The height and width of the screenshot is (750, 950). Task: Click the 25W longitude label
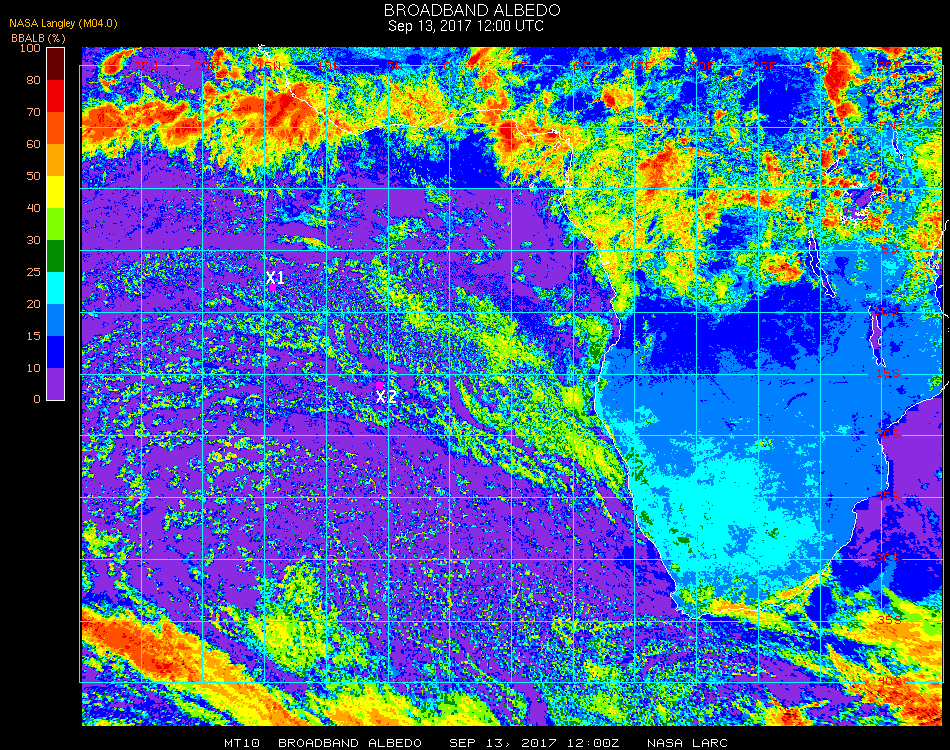coord(145,66)
